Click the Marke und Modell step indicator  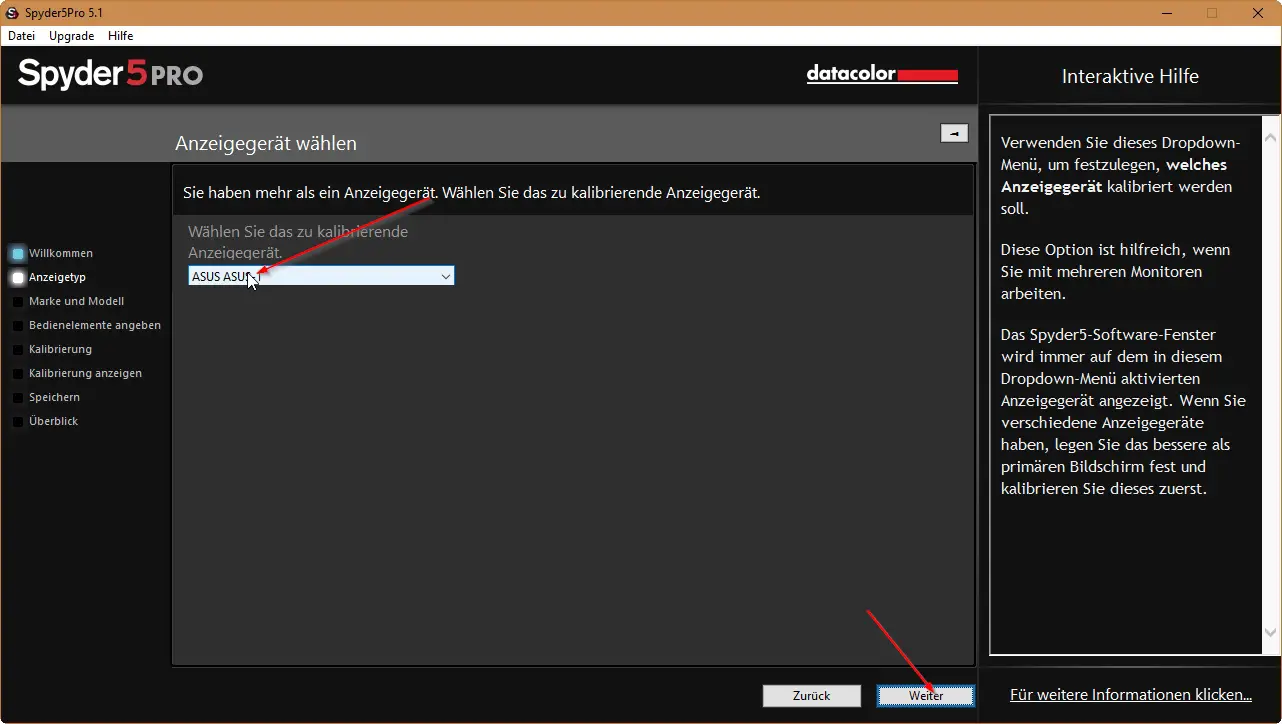point(18,302)
